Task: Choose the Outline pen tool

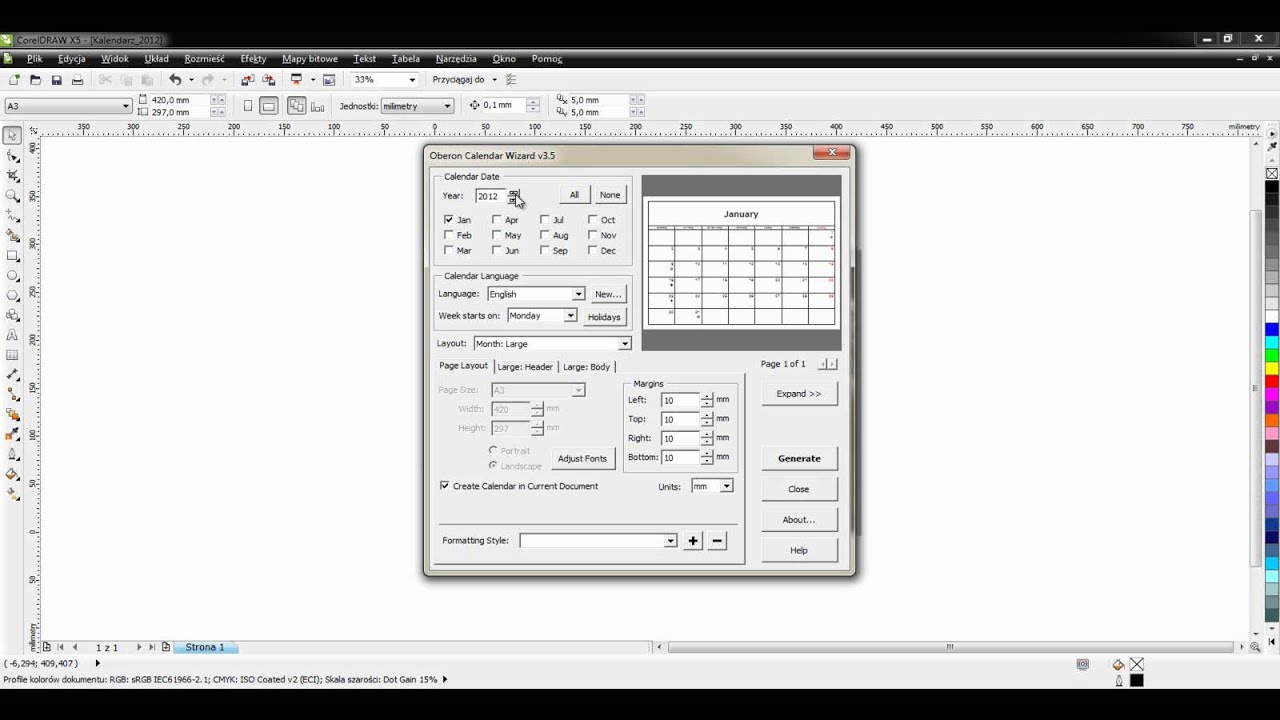Action: point(13,455)
